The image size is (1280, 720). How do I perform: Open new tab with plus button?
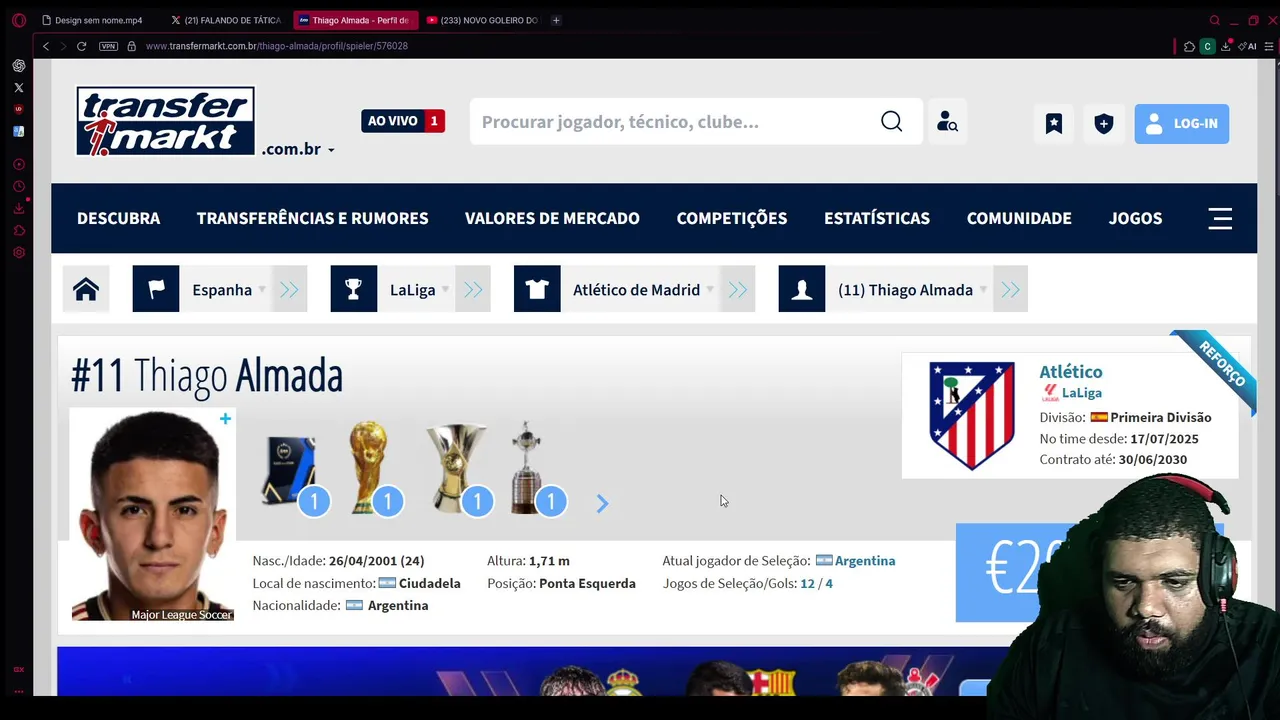(x=556, y=20)
